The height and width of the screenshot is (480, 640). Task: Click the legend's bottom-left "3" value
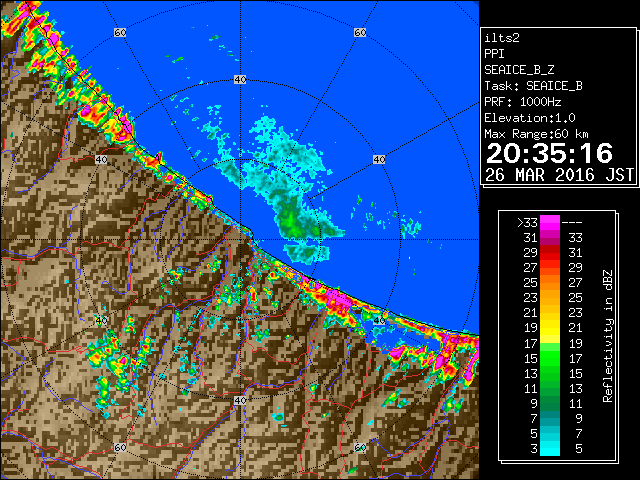pyautogui.click(x=534, y=449)
